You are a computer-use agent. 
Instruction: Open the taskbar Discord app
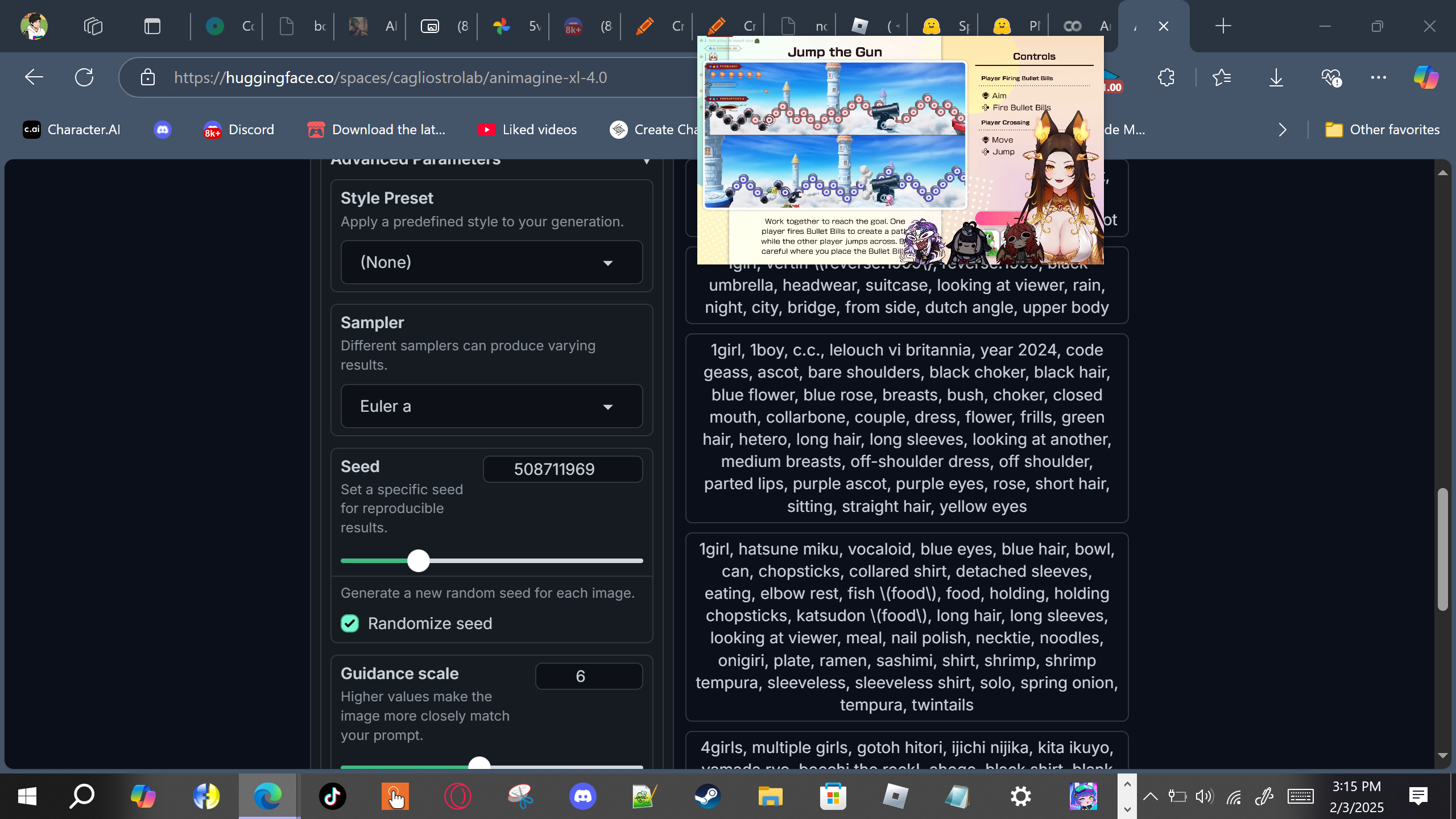[582, 796]
